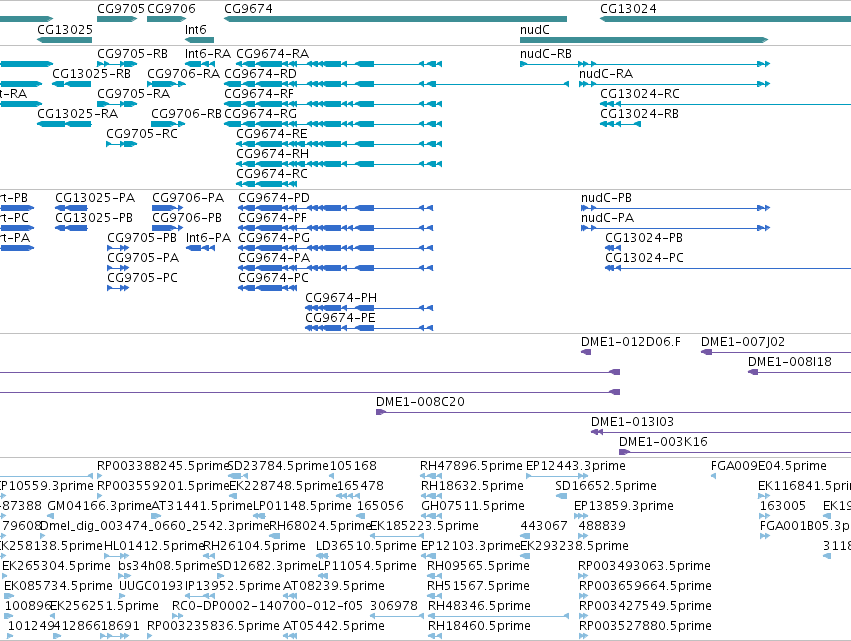Click transcript label CG9706-RA
851x641 pixels.
pos(183,74)
